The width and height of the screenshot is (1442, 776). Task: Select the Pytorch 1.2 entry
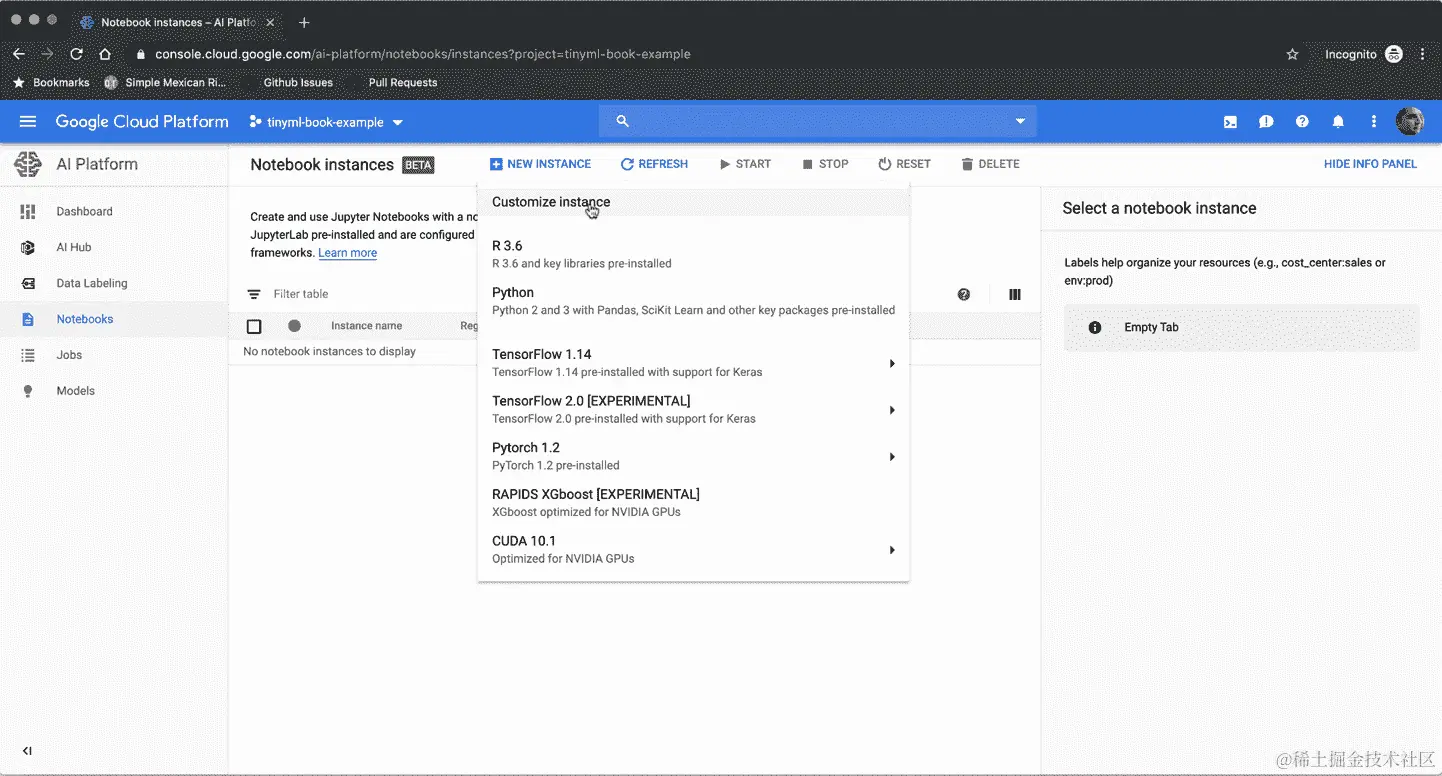694,456
